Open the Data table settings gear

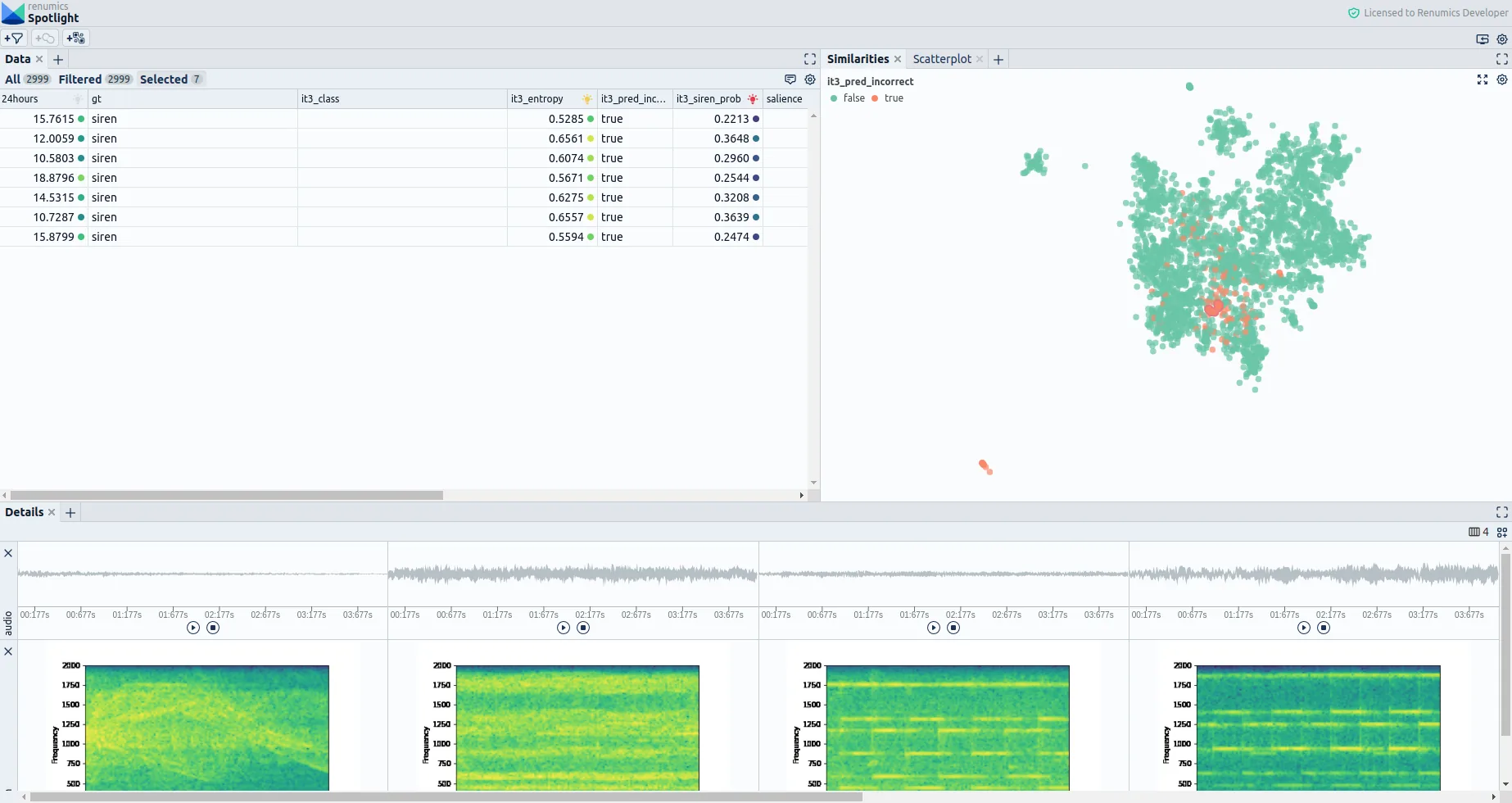(810, 79)
